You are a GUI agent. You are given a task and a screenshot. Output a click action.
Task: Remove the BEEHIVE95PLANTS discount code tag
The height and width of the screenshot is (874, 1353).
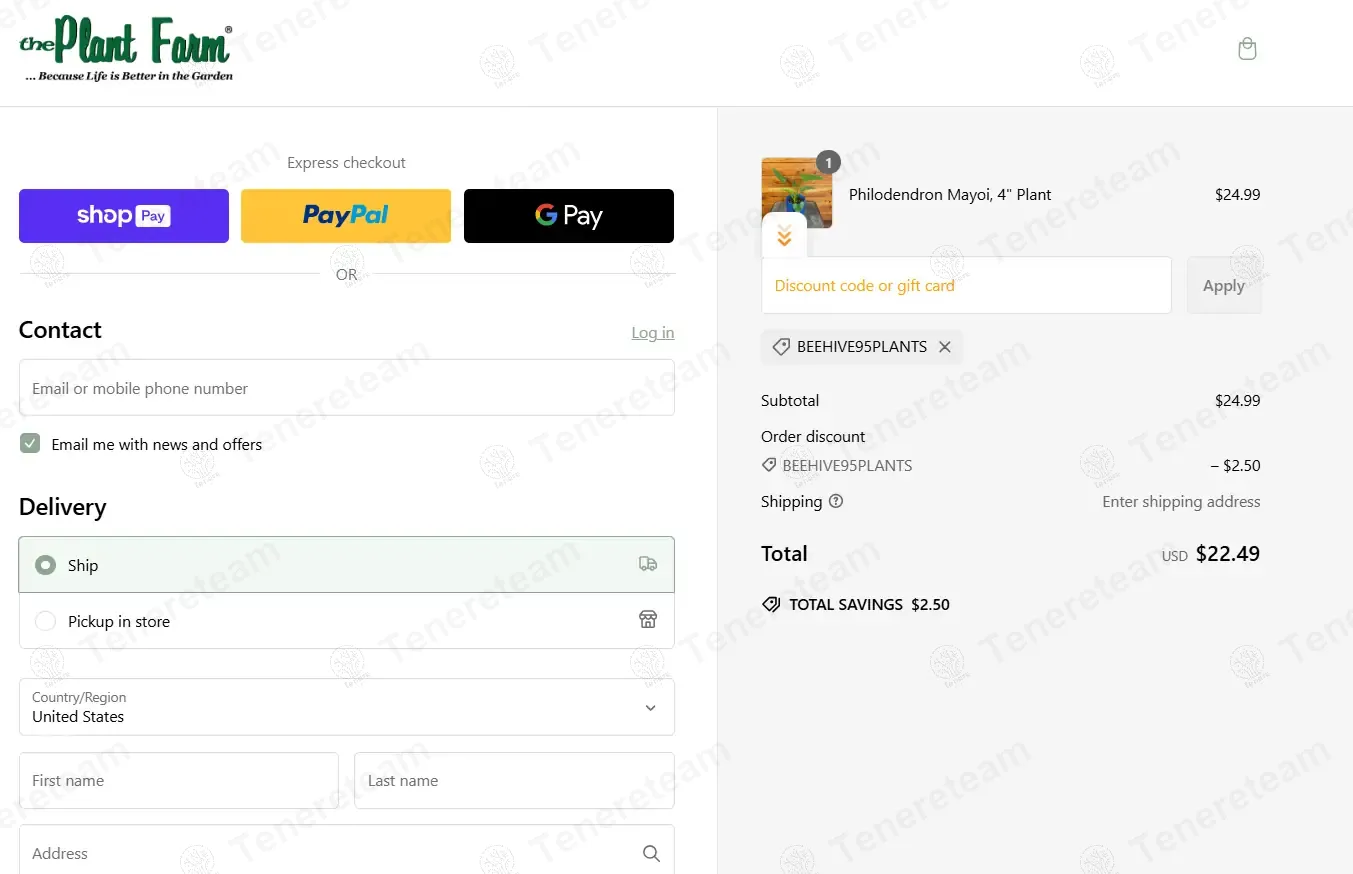pyautogui.click(x=945, y=347)
